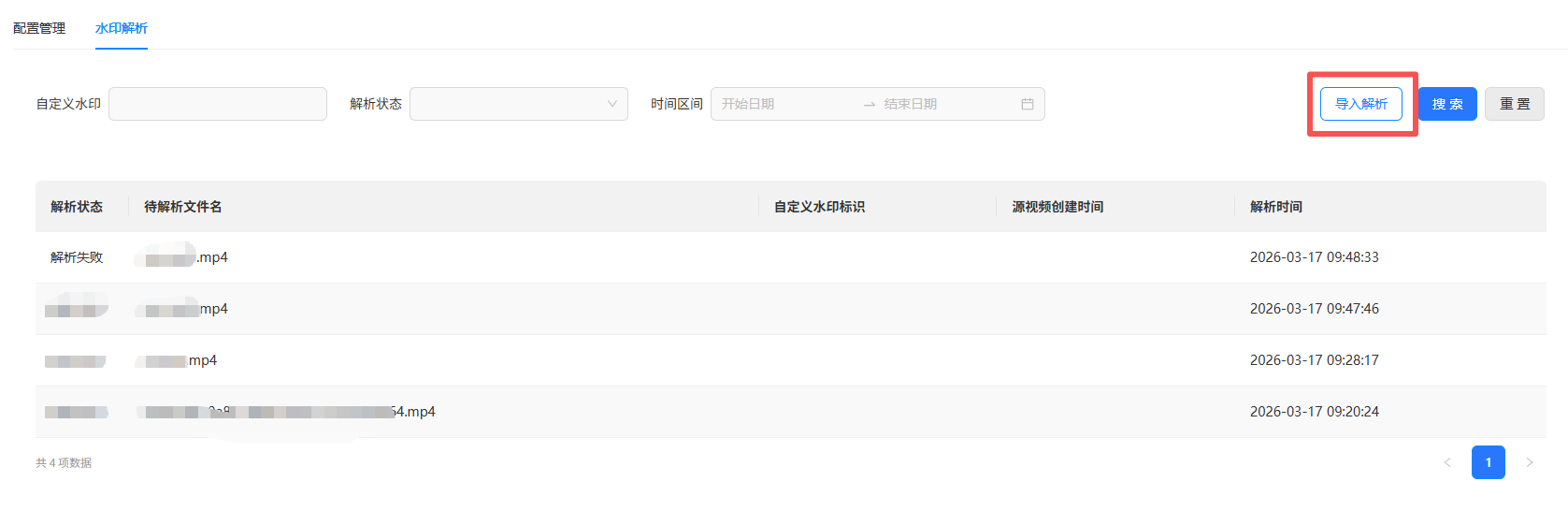Click the 2026-03-17 09:28:17 timestamp cell
This screenshot has height=511, width=1568.
point(1314,360)
